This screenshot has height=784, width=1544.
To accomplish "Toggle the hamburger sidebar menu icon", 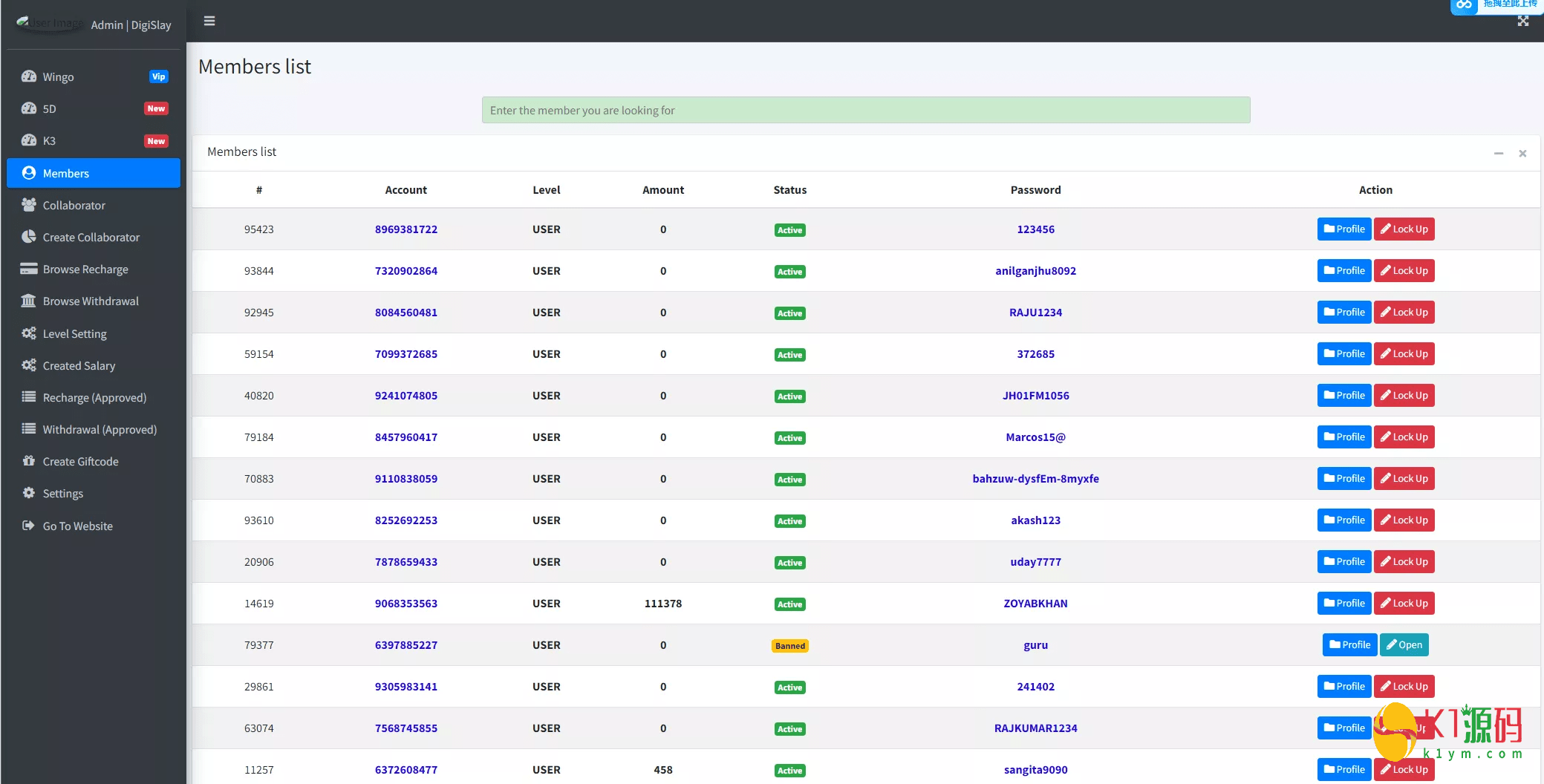I will pos(209,21).
